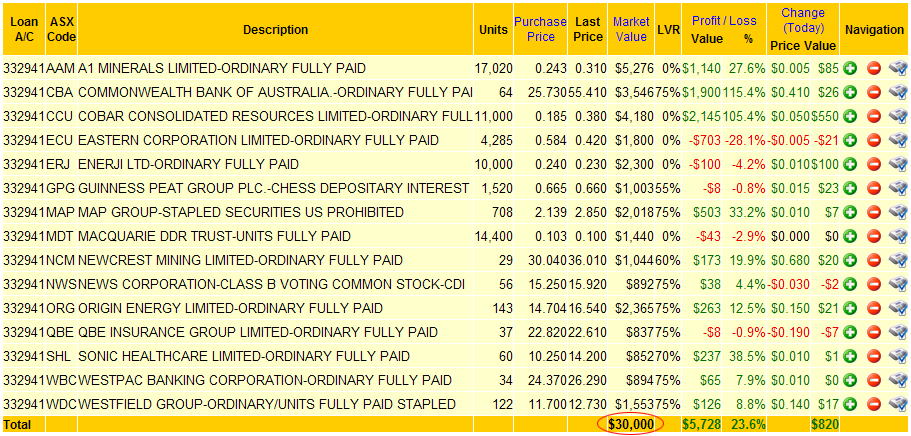The width and height of the screenshot is (911, 436).
Task: Click the Market Value column header link
Action: (631, 29)
